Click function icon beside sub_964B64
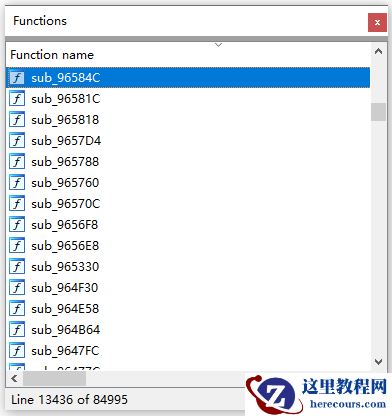The image size is (392, 416). pyautogui.click(x=17, y=330)
